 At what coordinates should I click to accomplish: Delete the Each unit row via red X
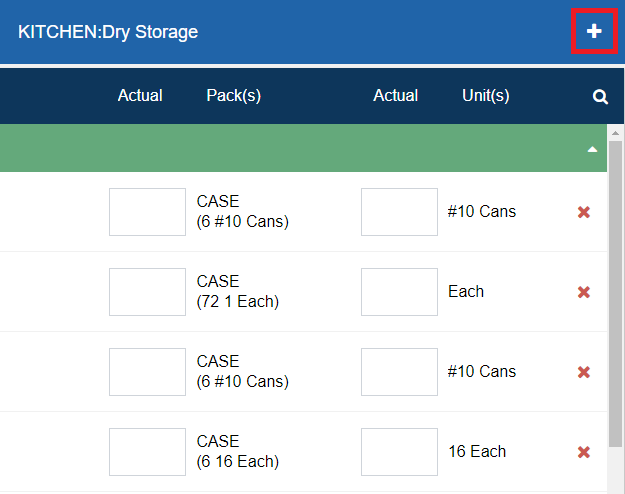tap(584, 292)
